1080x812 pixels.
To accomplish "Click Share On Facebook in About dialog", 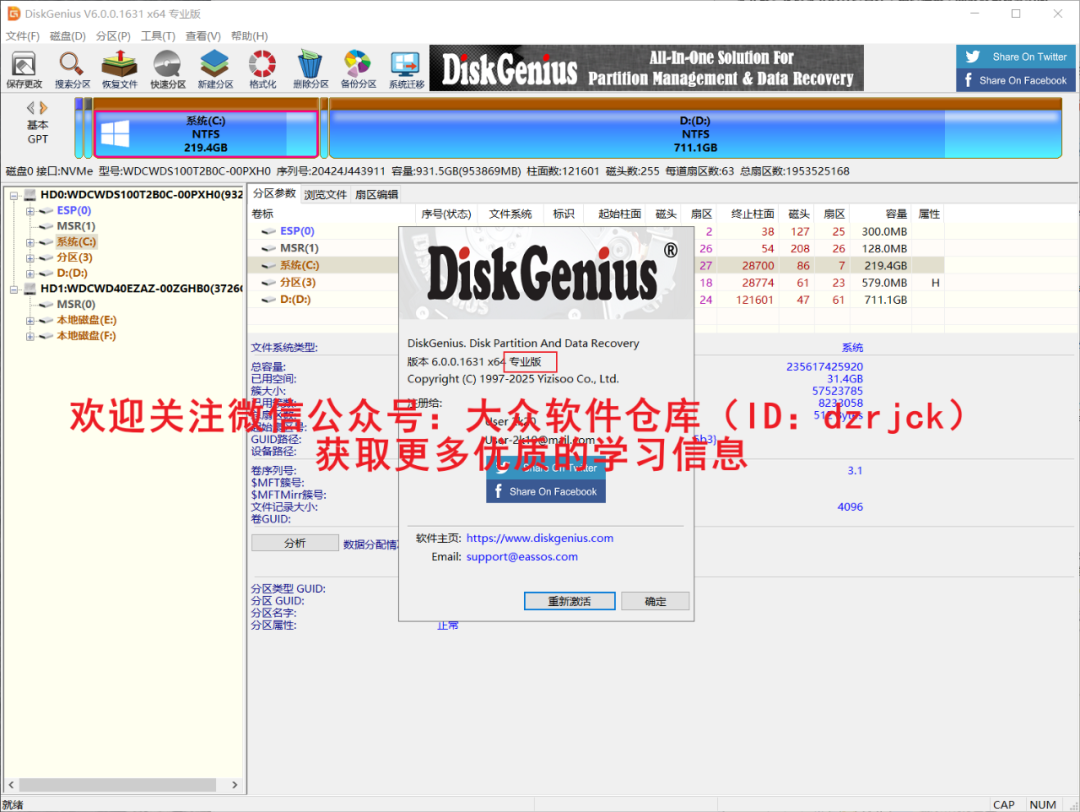I will (x=546, y=491).
